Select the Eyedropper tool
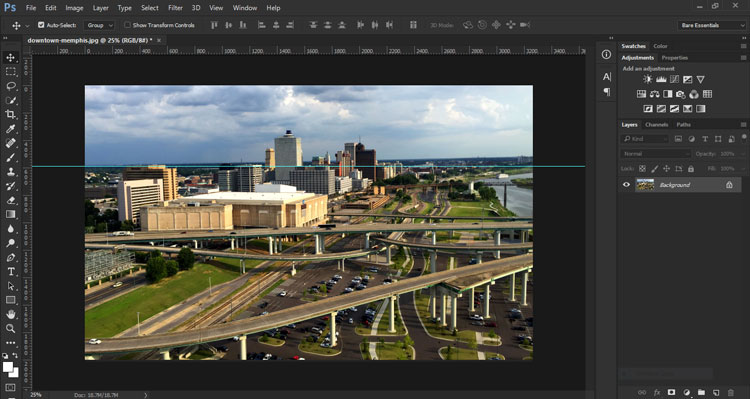Viewport: 750px width, 399px height. click(11, 129)
